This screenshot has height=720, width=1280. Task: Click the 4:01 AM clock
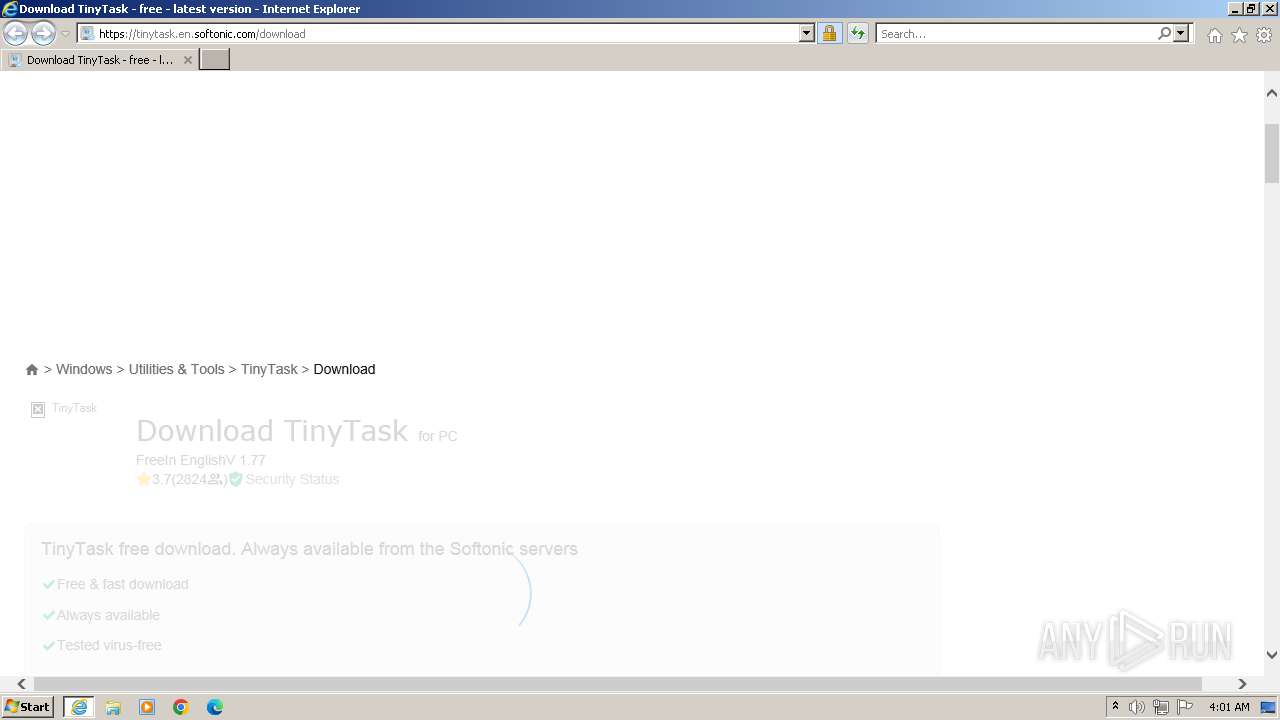(1229, 707)
